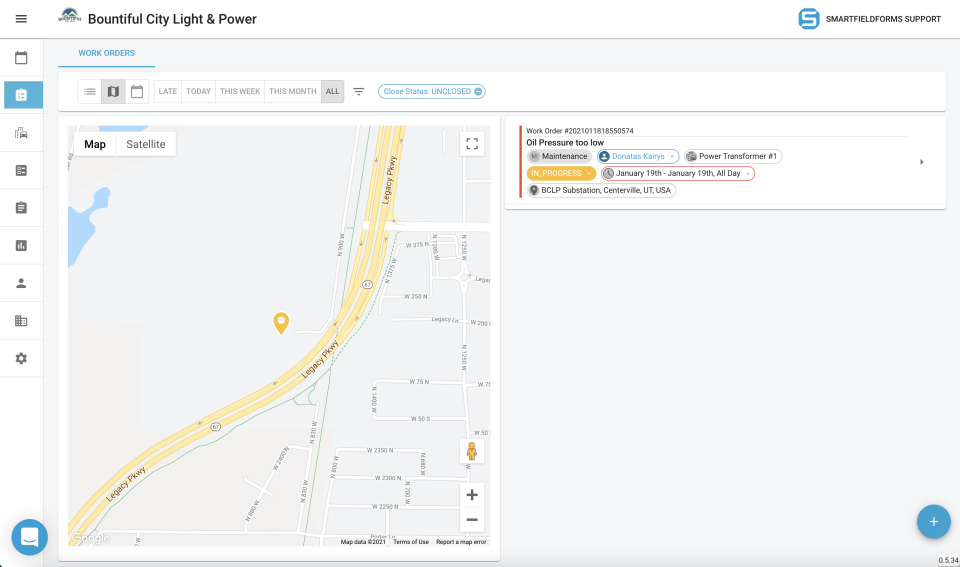The height and width of the screenshot is (567, 960).
Task: Filter work orders by LATE
Action: tap(168, 91)
